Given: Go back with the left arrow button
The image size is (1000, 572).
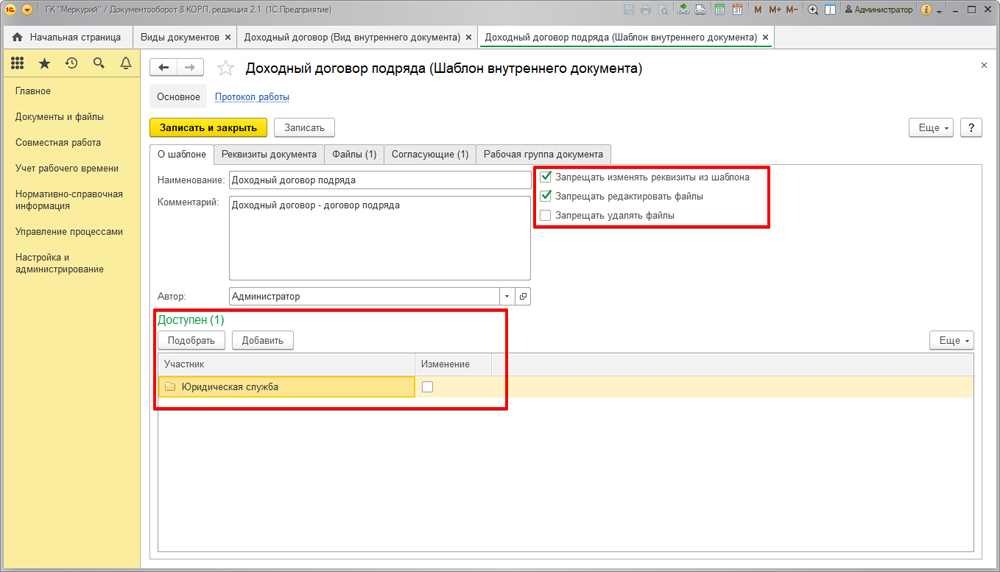Looking at the screenshot, I should pyautogui.click(x=164, y=68).
